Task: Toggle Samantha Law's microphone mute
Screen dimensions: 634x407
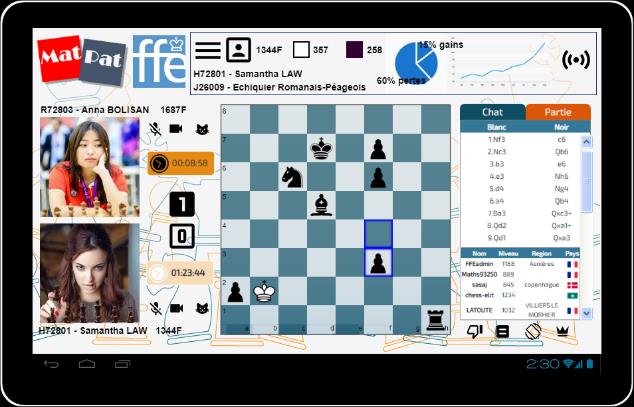Action: (156, 309)
